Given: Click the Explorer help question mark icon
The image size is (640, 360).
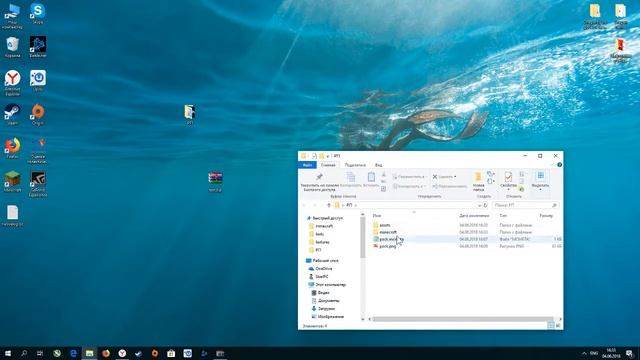Looking at the screenshot, I should [559, 165].
